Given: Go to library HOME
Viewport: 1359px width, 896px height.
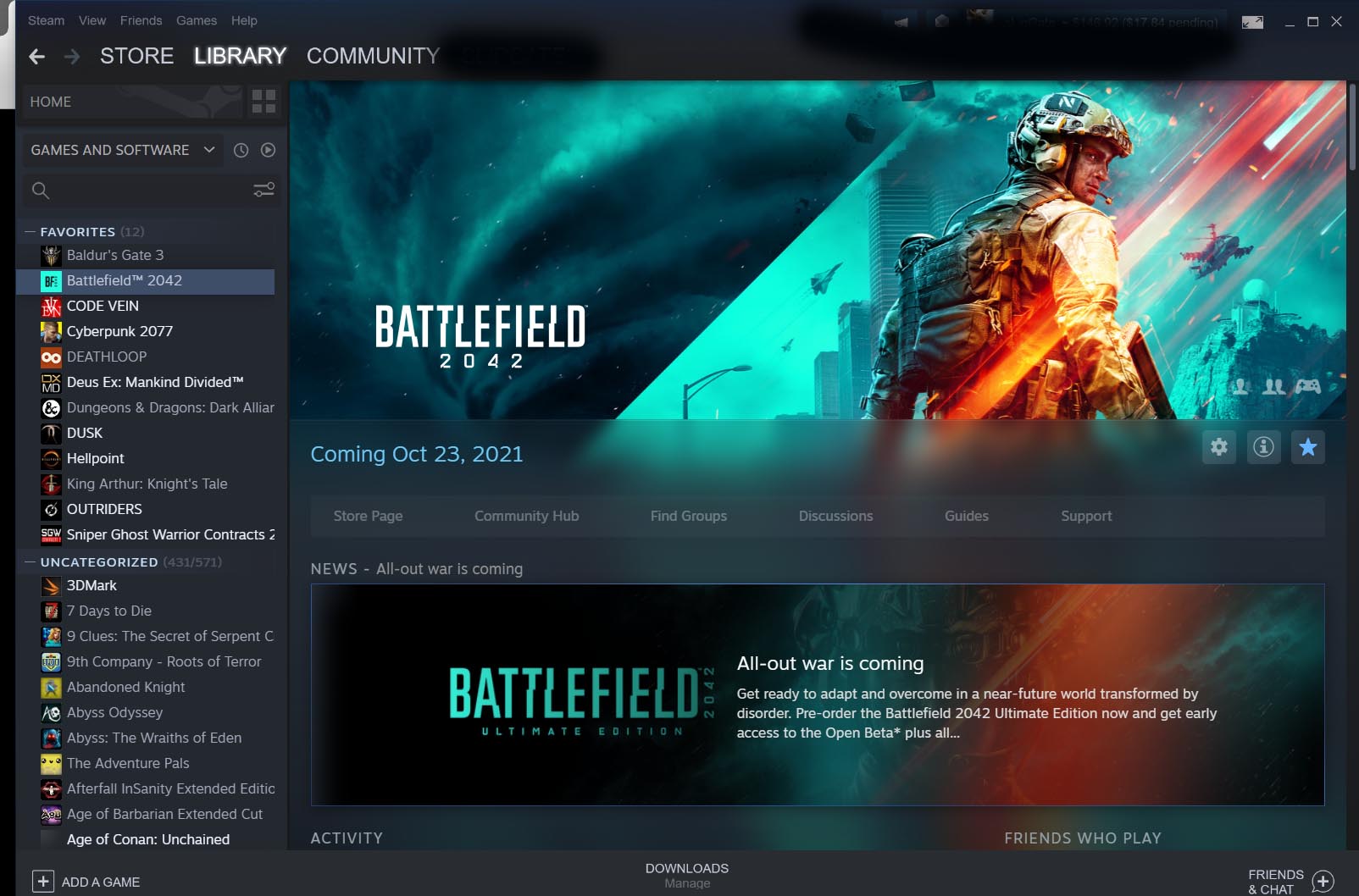Looking at the screenshot, I should [134, 102].
